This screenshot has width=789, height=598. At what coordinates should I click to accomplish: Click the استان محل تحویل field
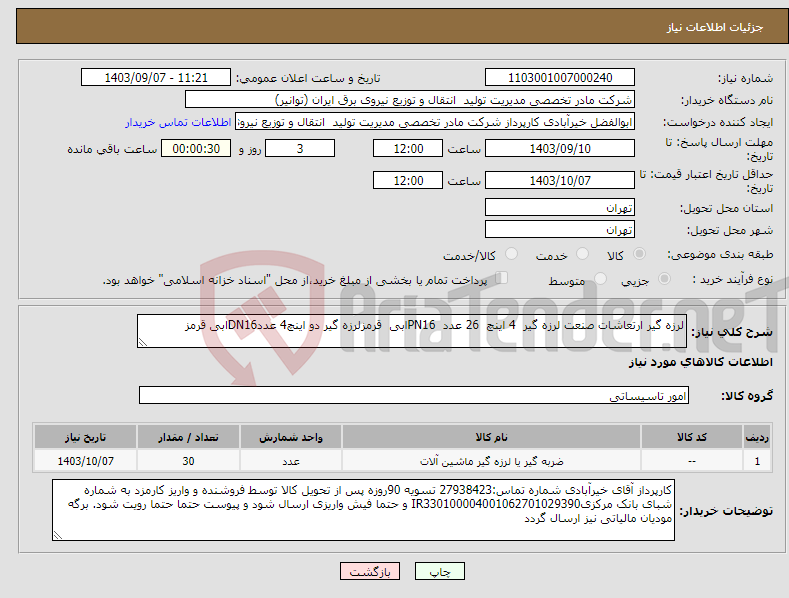pyautogui.click(x=560, y=207)
